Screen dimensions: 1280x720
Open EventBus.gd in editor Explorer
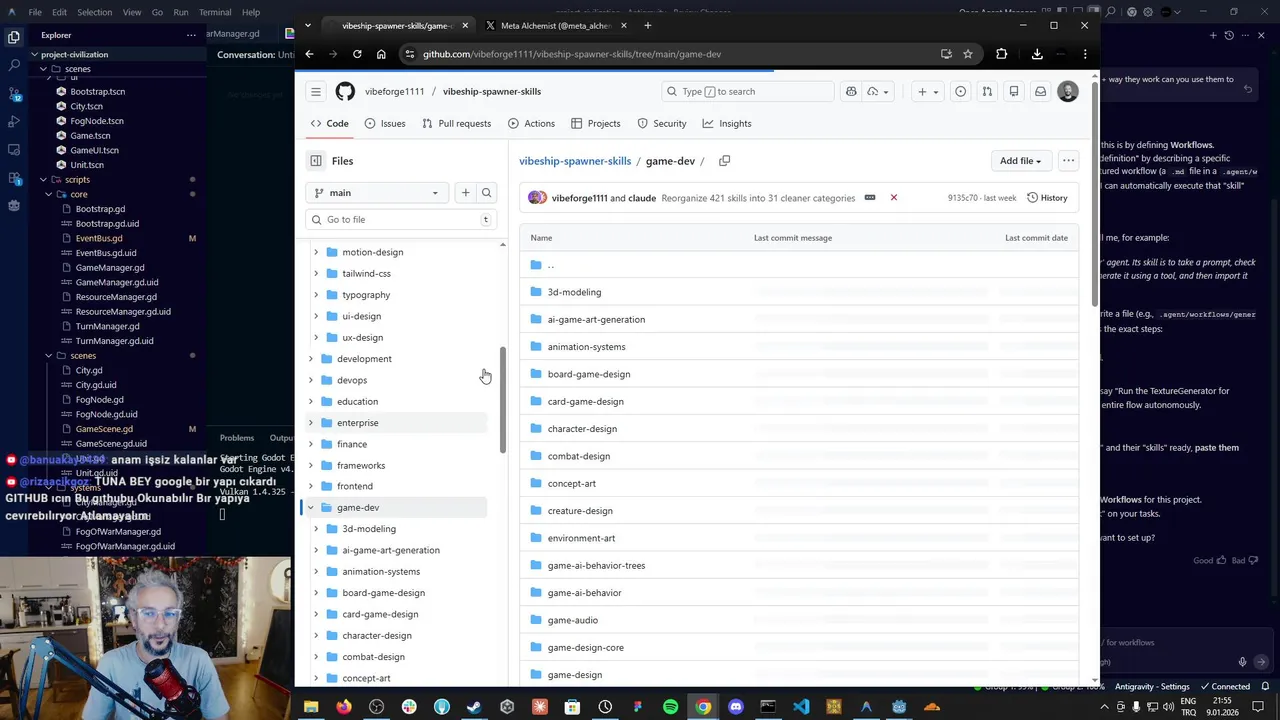[x=99, y=239]
